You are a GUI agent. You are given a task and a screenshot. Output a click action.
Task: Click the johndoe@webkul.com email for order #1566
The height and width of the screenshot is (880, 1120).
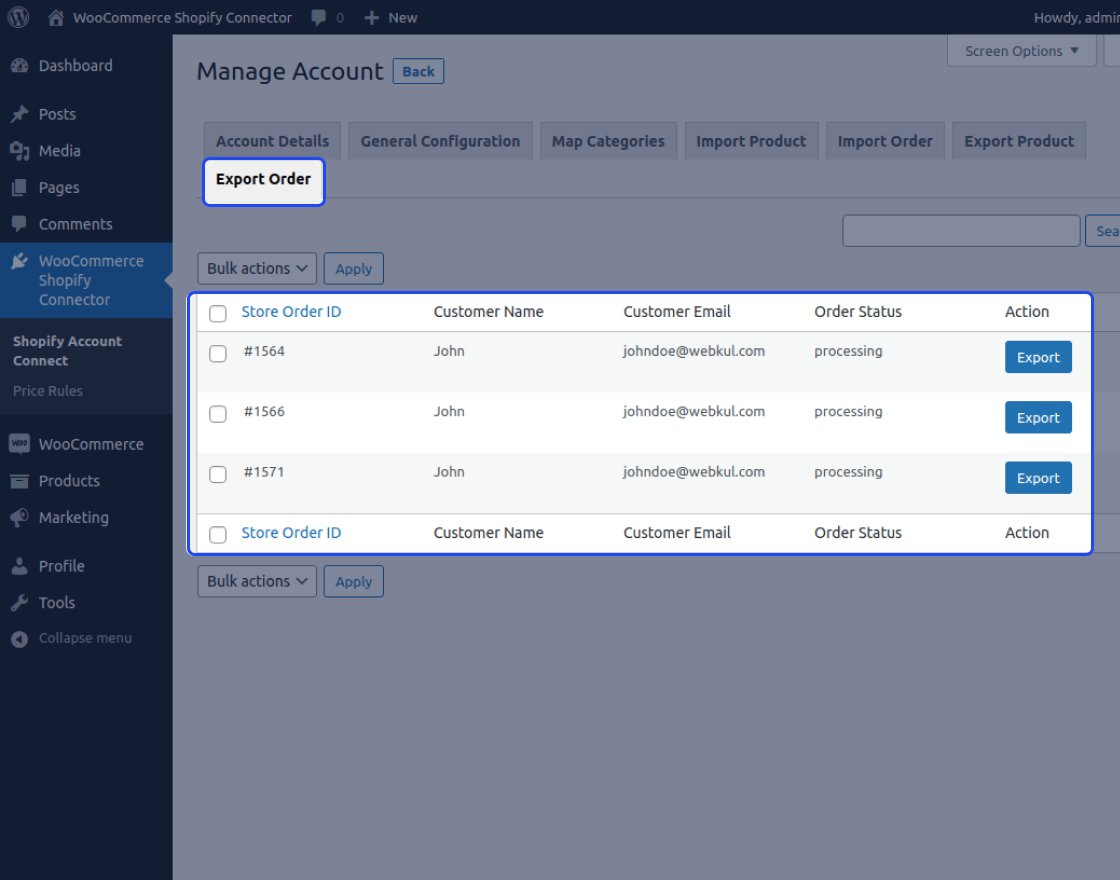coord(694,411)
